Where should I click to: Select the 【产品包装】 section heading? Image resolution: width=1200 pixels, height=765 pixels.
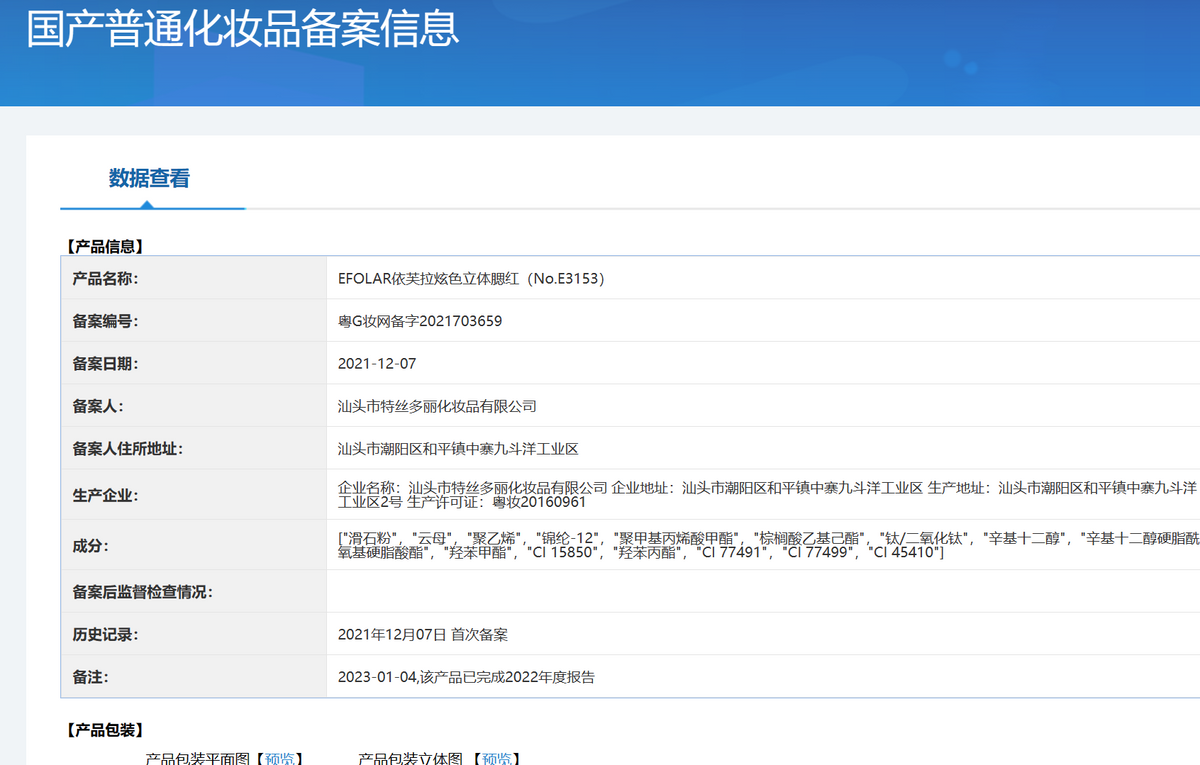[x=104, y=730]
